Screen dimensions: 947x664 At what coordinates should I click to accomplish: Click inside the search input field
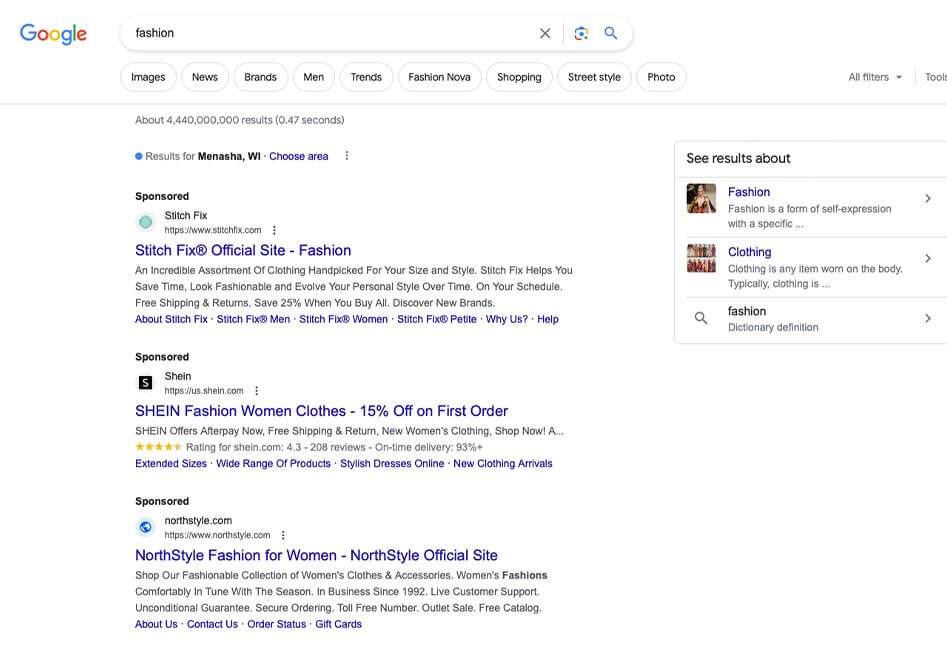(330, 33)
